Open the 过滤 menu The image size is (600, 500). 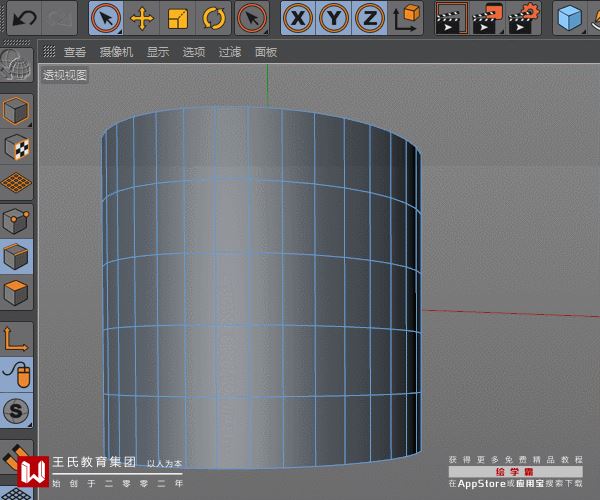[x=230, y=52]
